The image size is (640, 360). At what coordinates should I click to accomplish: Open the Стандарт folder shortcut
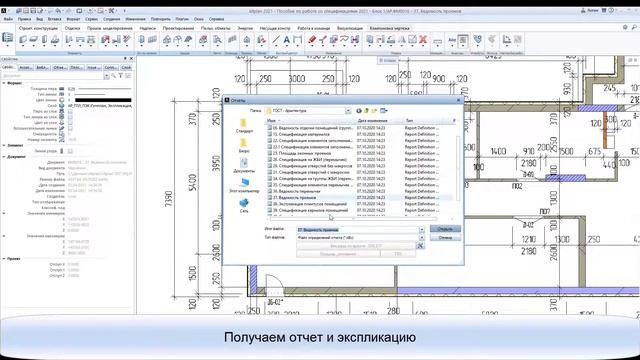244,126
